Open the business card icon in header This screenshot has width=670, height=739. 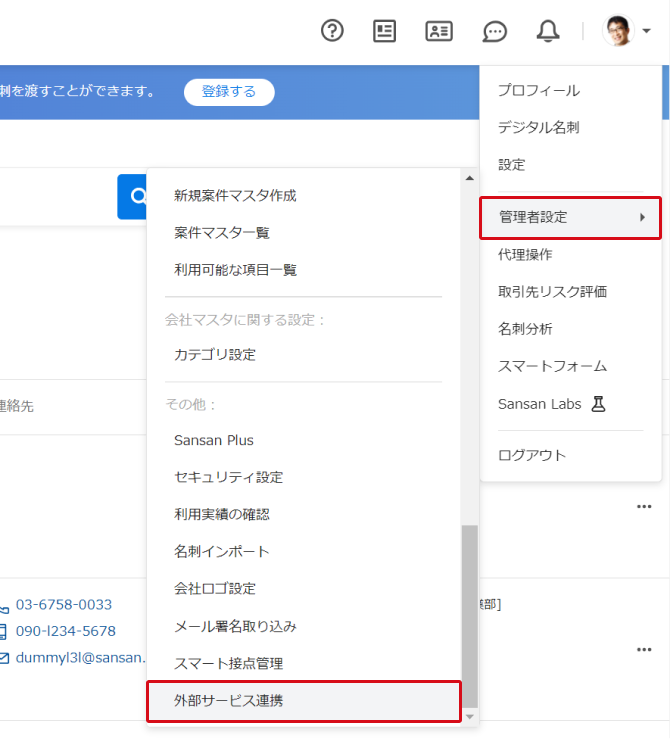[439, 31]
